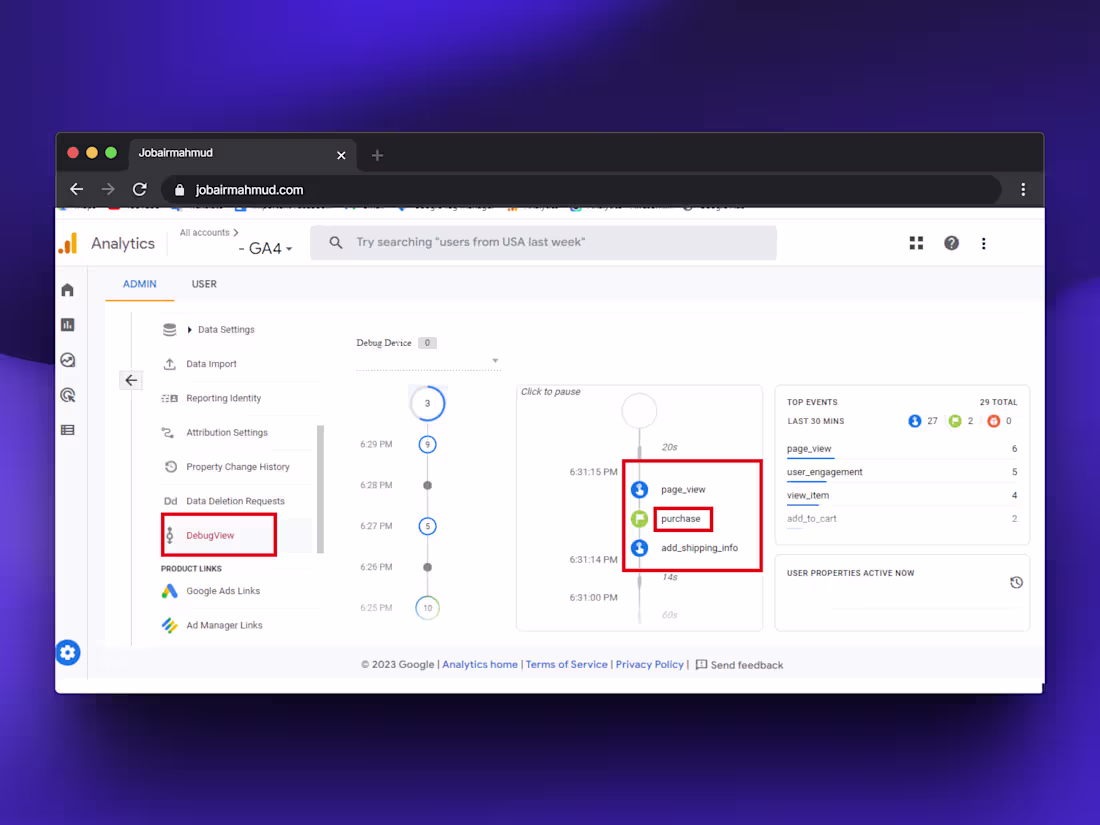Screen dimensions: 1100x825
Task: Open Explore from the left navigation rail
Action: click(x=67, y=359)
